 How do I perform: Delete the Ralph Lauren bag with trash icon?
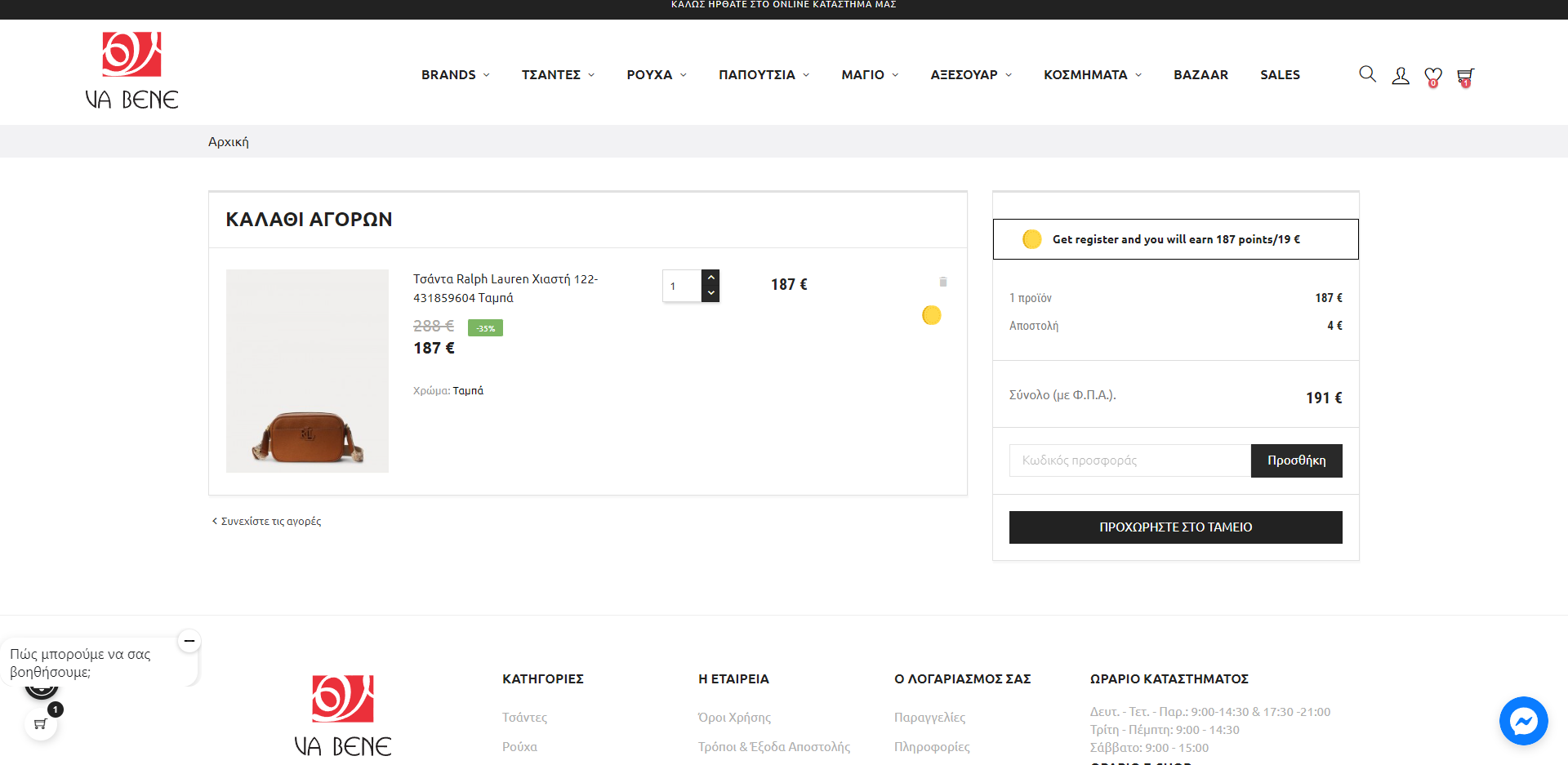point(943,282)
